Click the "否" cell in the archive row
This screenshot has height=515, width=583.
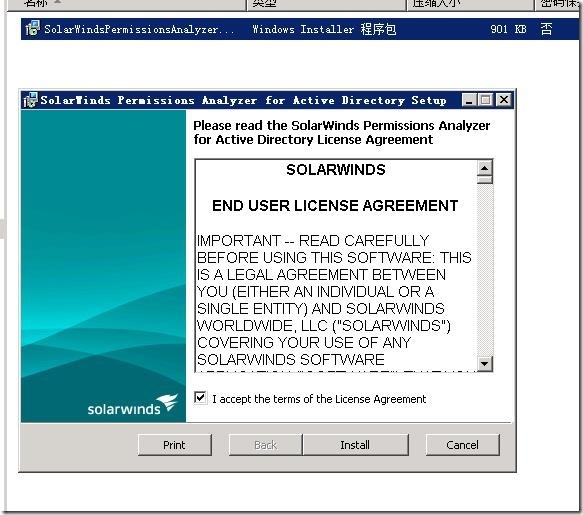click(546, 29)
